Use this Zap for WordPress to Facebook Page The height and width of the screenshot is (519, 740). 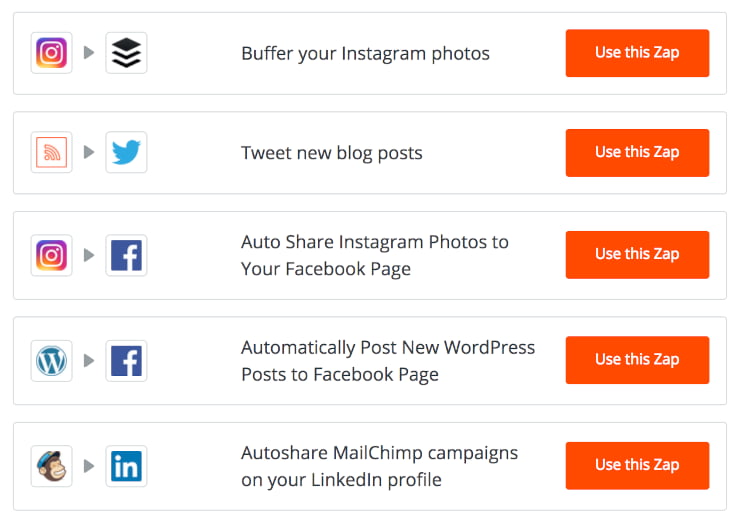pos(637,360)
